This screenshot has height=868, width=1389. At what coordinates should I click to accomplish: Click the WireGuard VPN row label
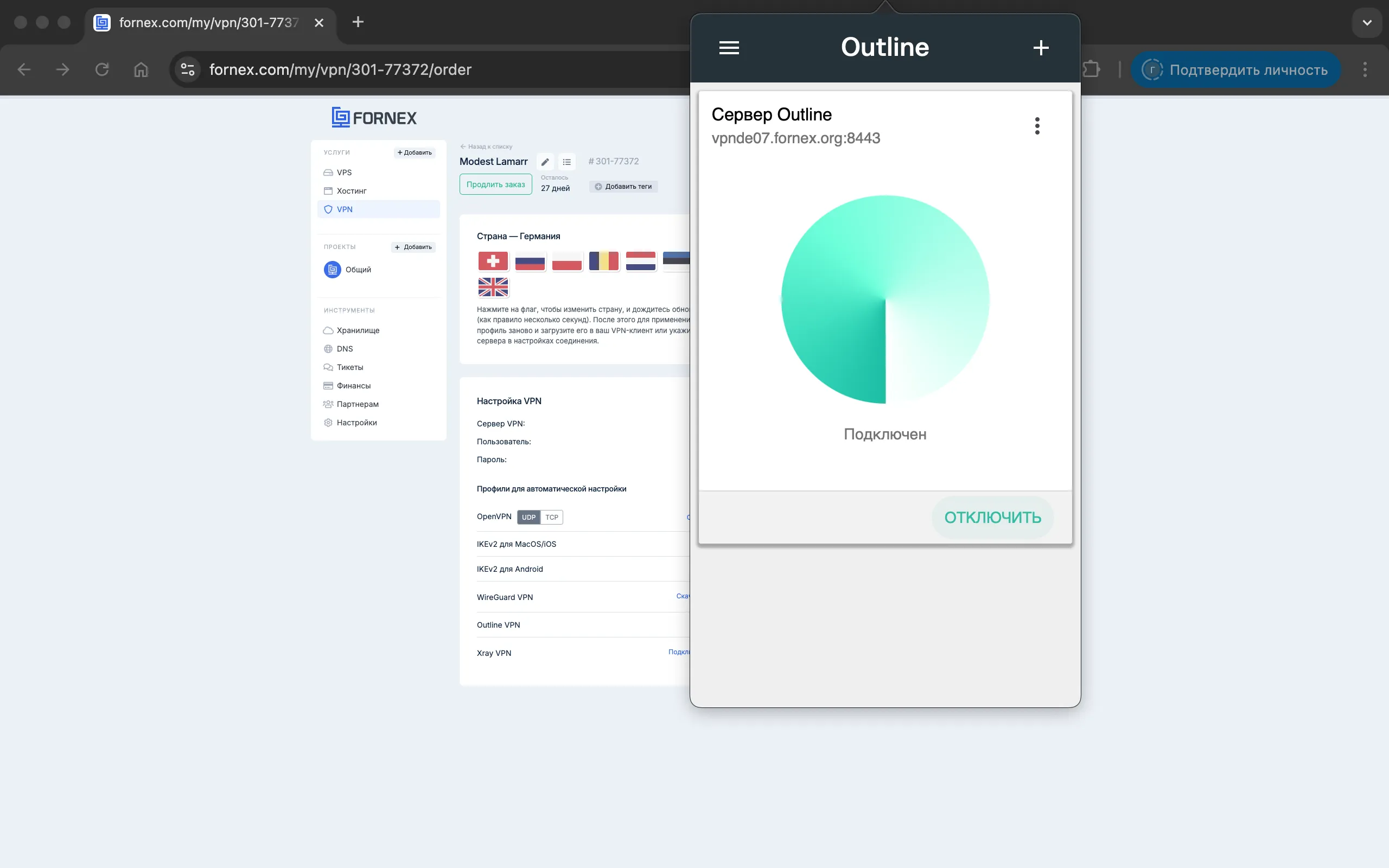pyautogui.click(x=505, y=597)
